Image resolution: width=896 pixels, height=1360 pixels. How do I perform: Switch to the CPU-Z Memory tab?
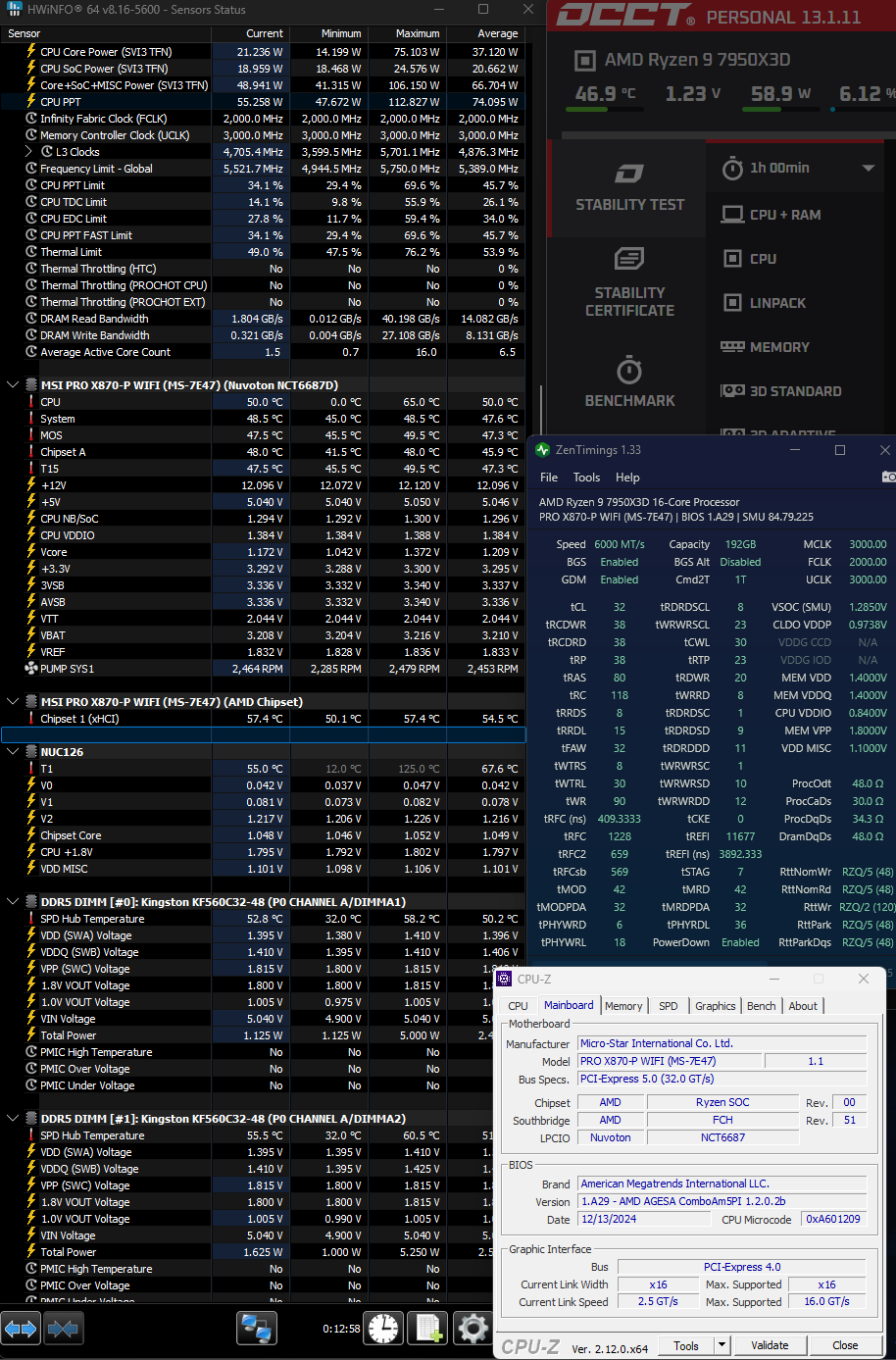click(x=623, y=1006)
